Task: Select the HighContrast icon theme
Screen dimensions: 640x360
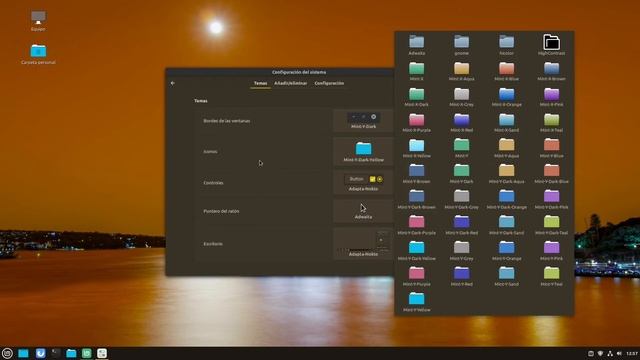Action: [x=551, y=45]
